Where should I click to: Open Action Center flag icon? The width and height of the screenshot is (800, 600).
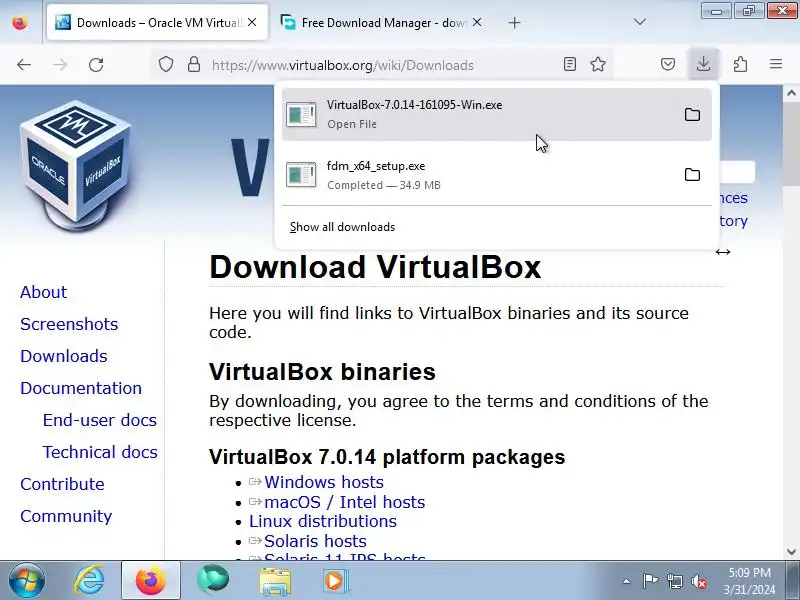650,581
